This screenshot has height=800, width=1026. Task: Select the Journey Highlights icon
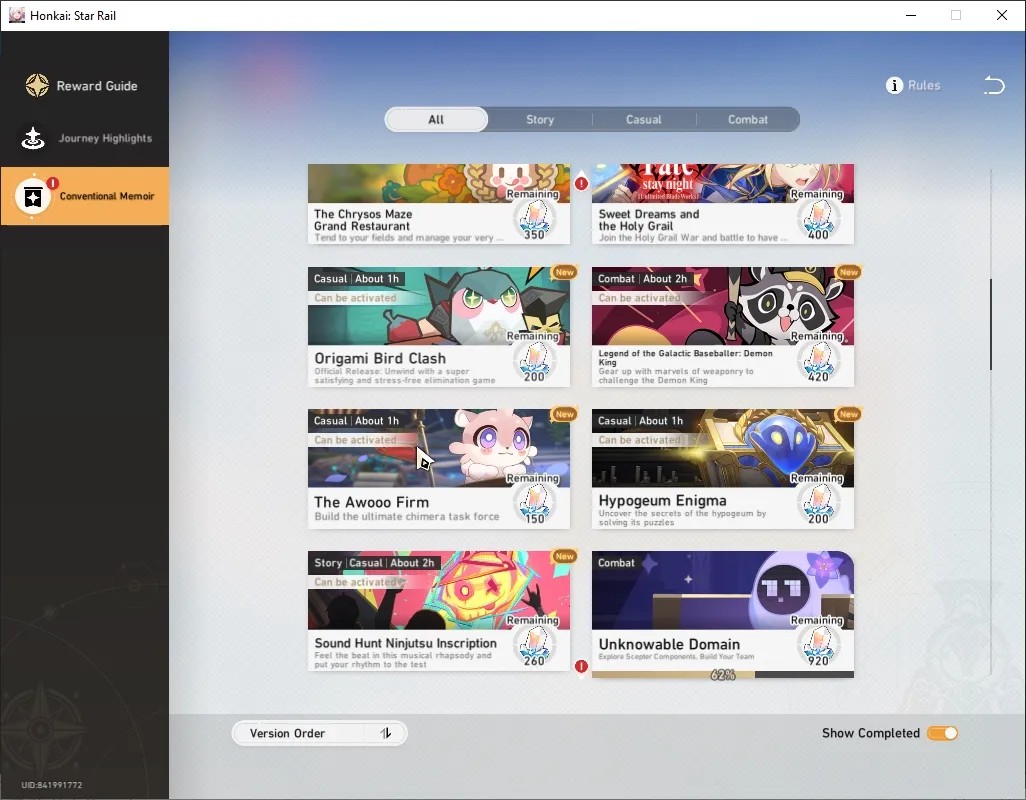tap(33, 138)
